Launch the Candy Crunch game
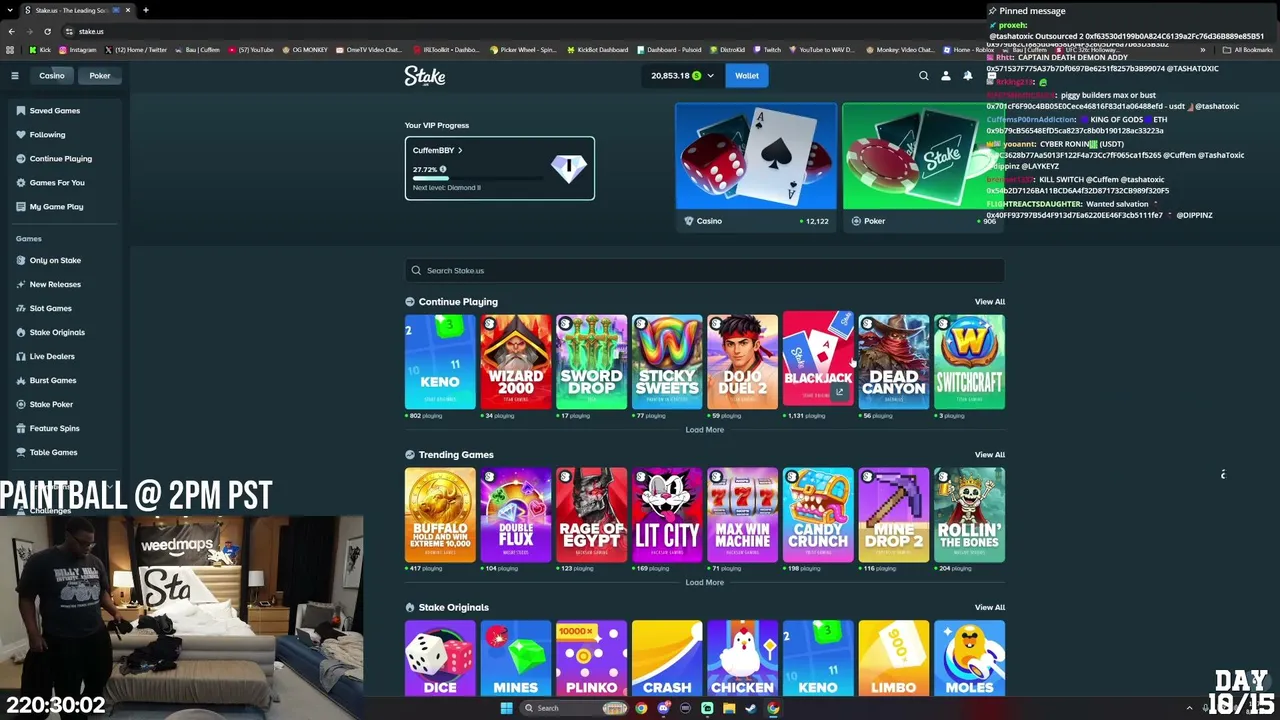Viewport: 1280px width, 720px height. [x=818, y=515]
